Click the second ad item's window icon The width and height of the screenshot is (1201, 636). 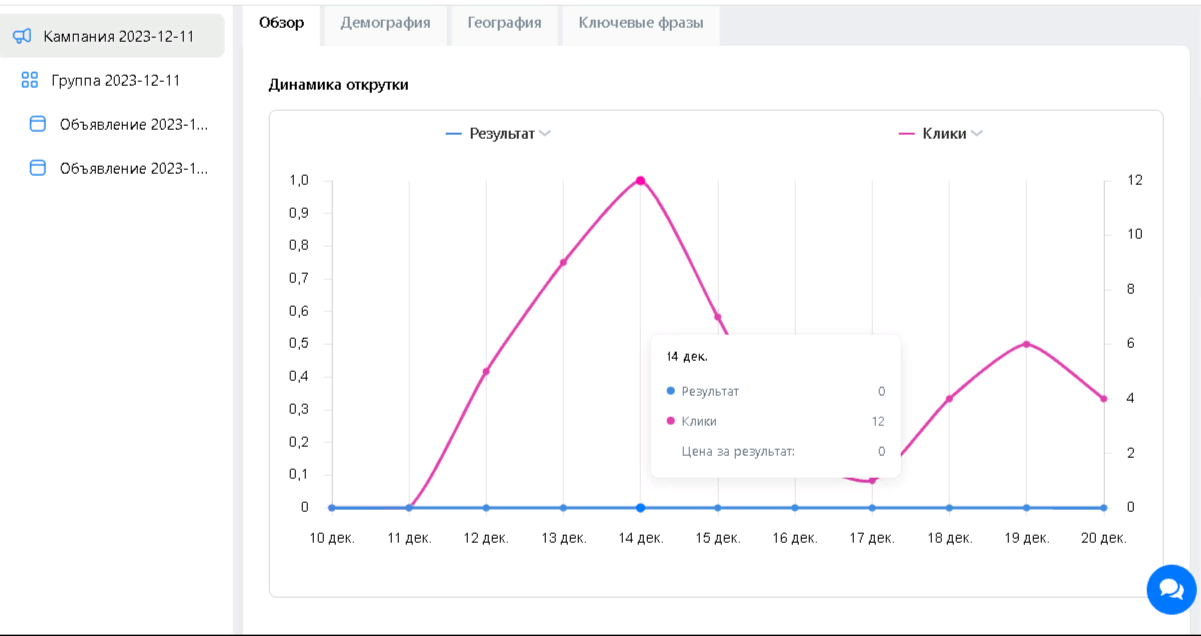[x=38, y=168]
